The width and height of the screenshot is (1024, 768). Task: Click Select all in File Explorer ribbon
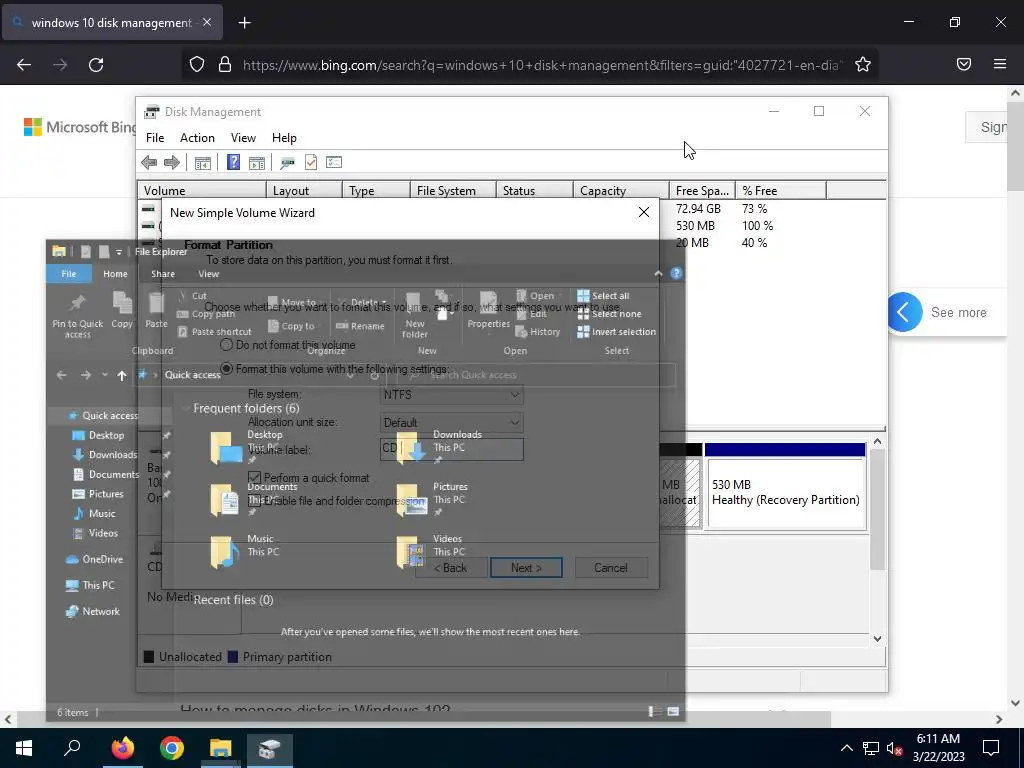point(603,296)
